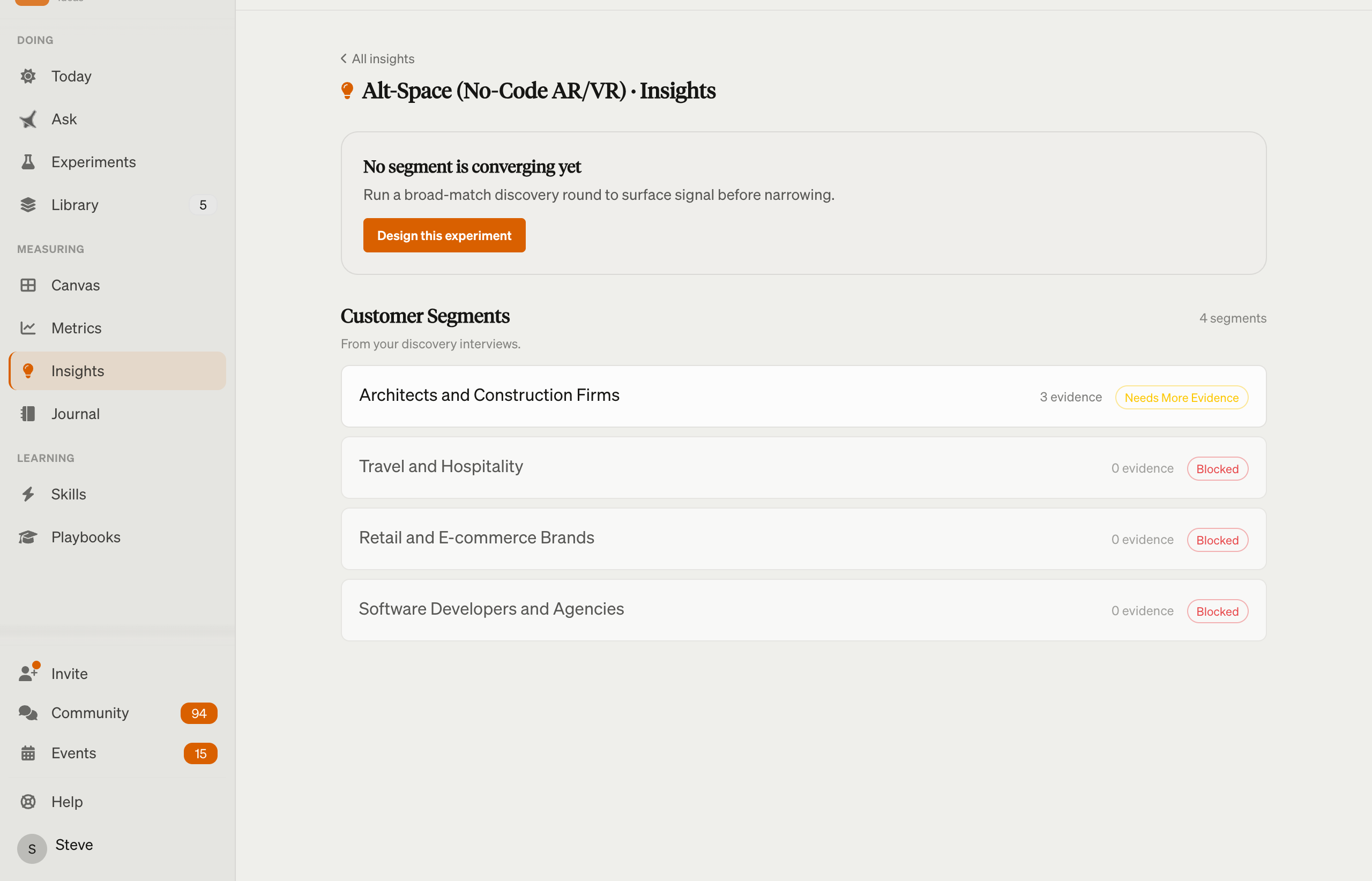The height and width of the screenshot is (881, 1372).
Task: Click the orange lightbulb beside page title
Action: coord(347,91)
